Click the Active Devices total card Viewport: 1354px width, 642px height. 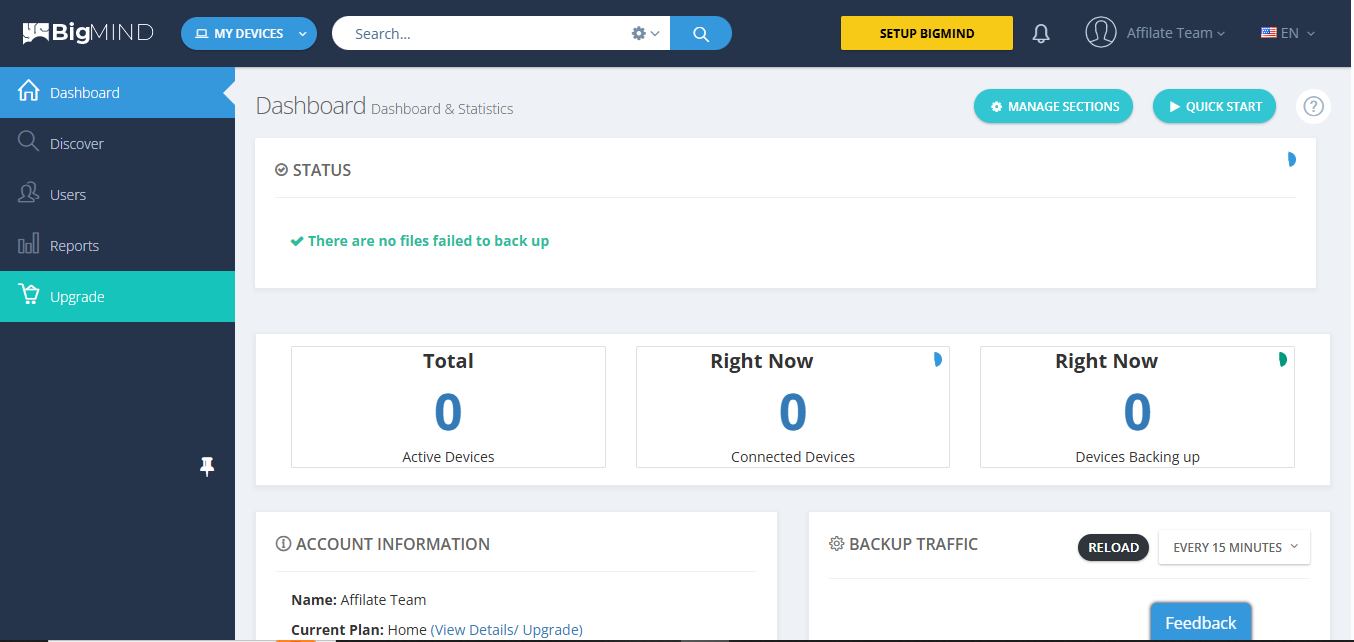[x=448, y=407]
